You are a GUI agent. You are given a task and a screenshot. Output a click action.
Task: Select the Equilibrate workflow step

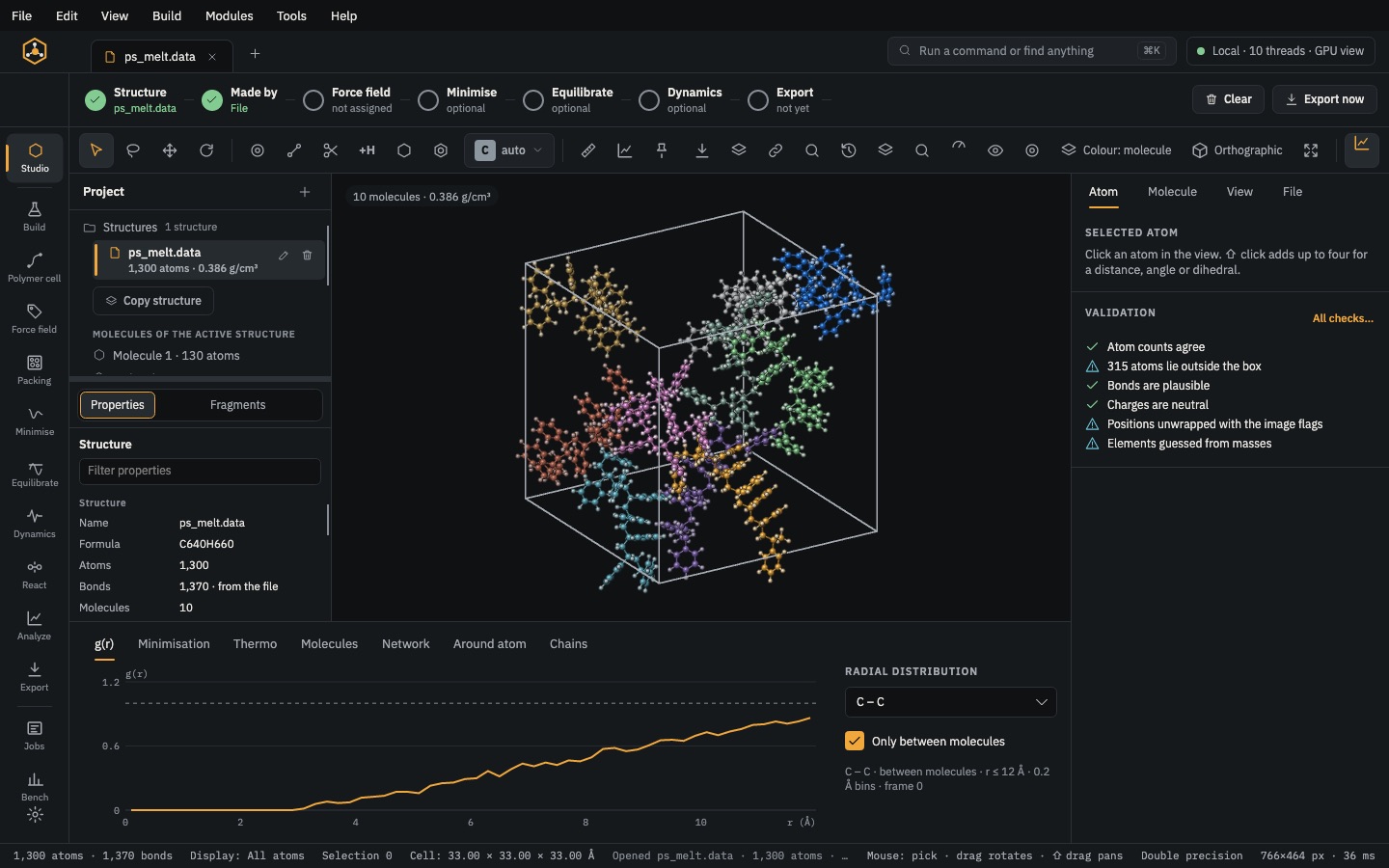tap(568, 99)
